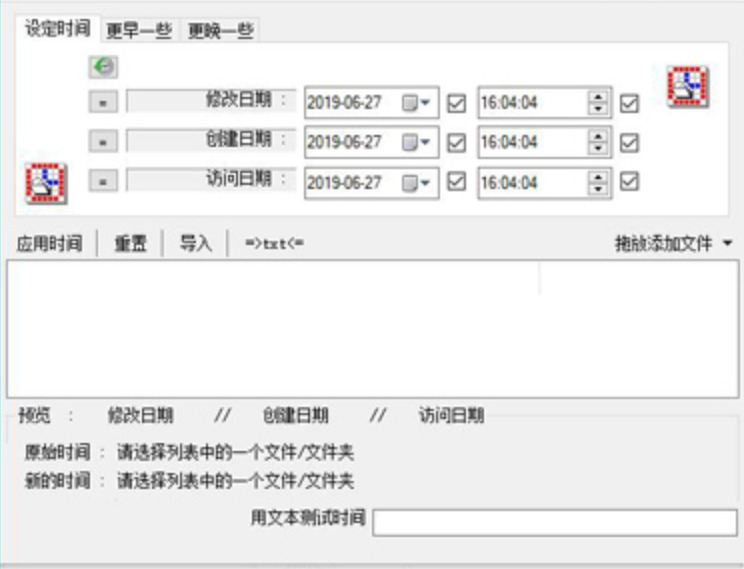Click the 导入 button

[195, 244]
